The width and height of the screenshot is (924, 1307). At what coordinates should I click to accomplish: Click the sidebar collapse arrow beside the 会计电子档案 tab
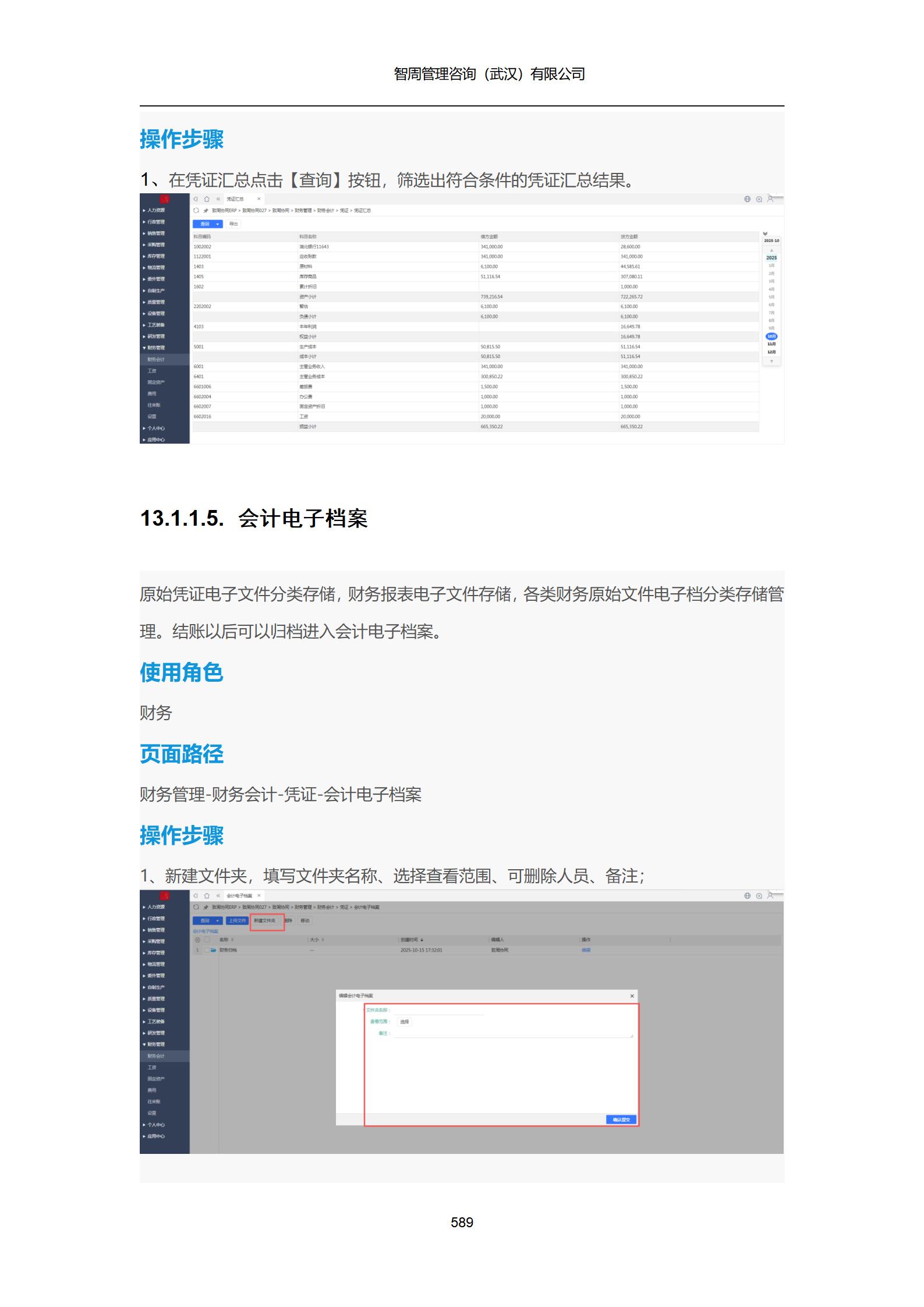tap(196, 895)
